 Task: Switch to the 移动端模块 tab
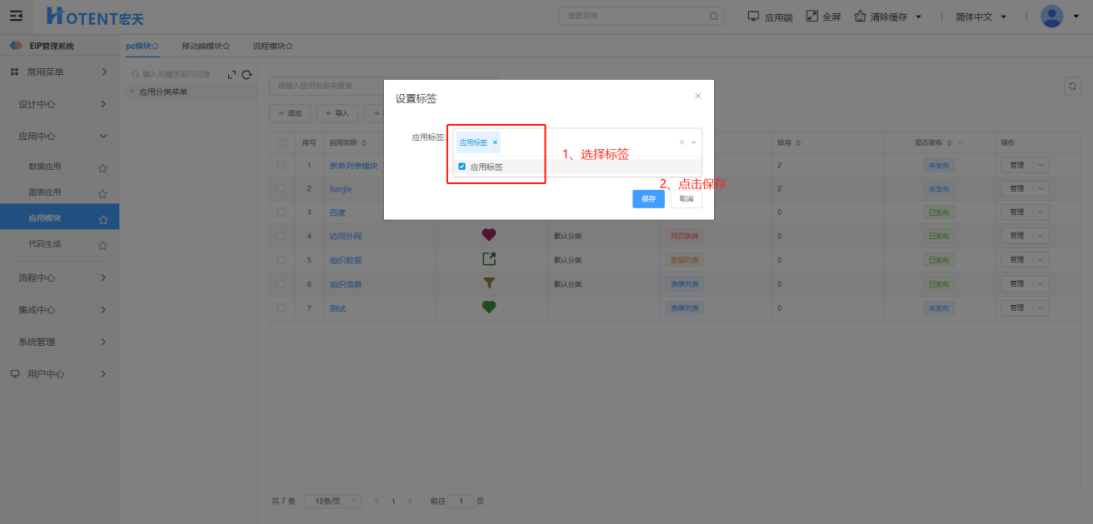point(206,46)
